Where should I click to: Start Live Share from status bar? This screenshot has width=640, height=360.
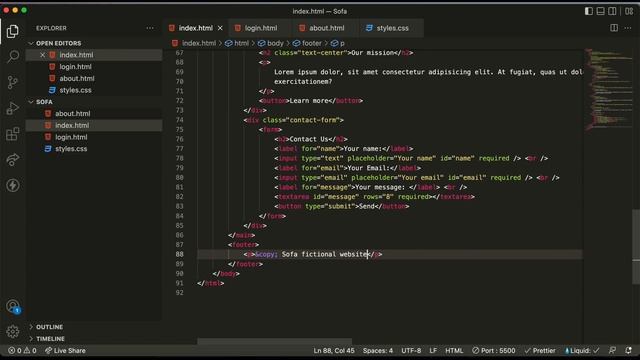(x=65, y=351)
